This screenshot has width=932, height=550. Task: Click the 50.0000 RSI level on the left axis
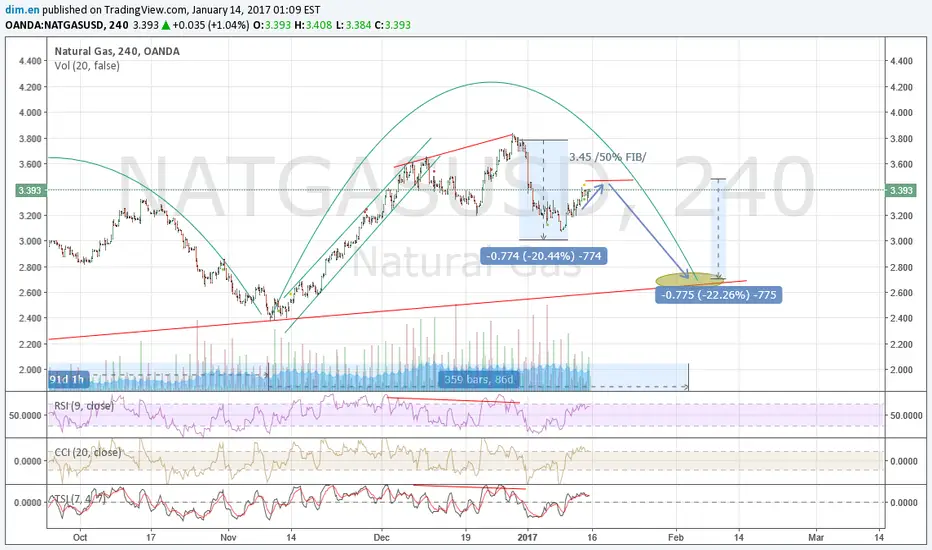pos(25,416)
